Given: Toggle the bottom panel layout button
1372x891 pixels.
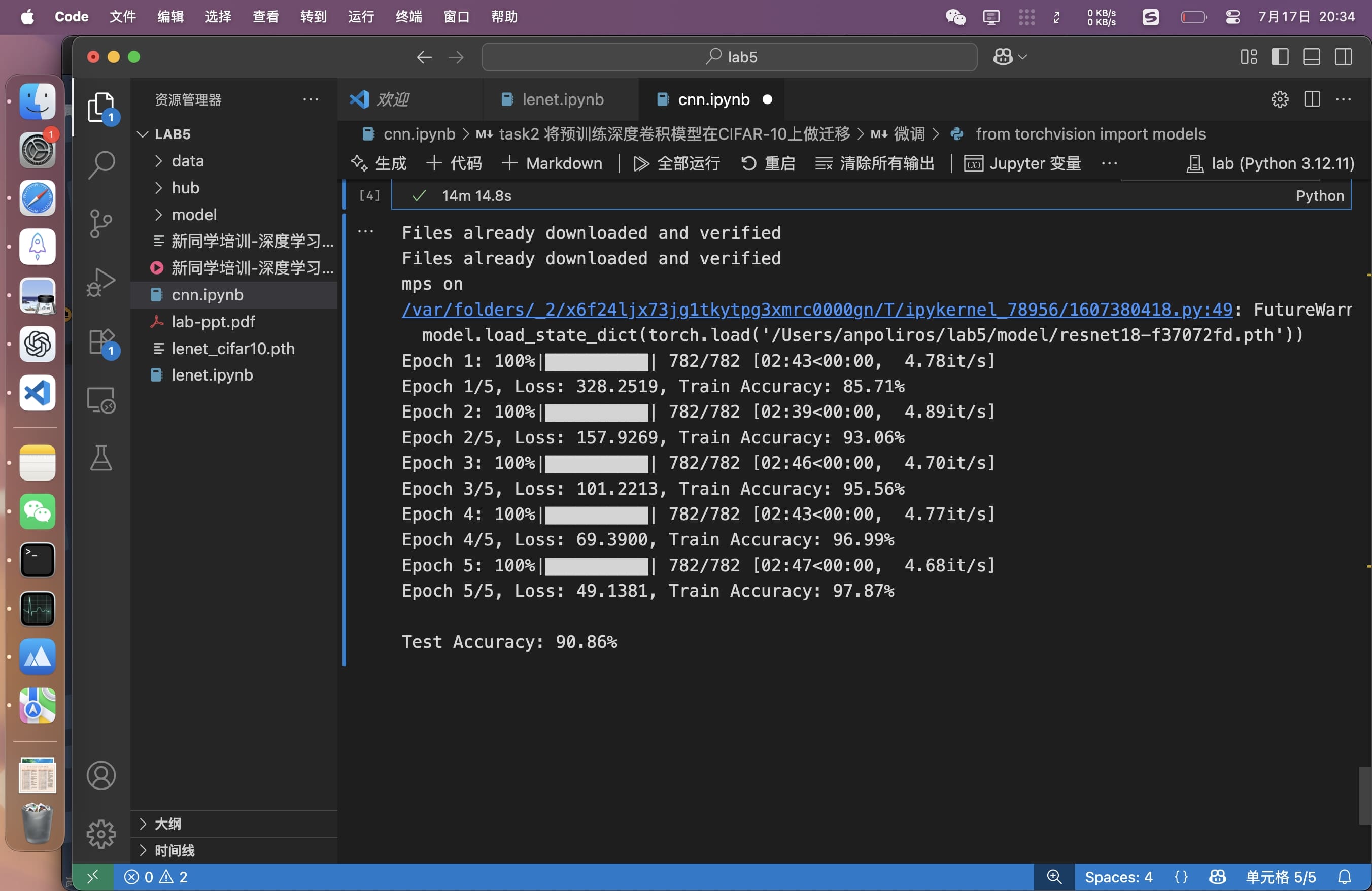Looking at the screenshot, I should tap(1312, 57).
